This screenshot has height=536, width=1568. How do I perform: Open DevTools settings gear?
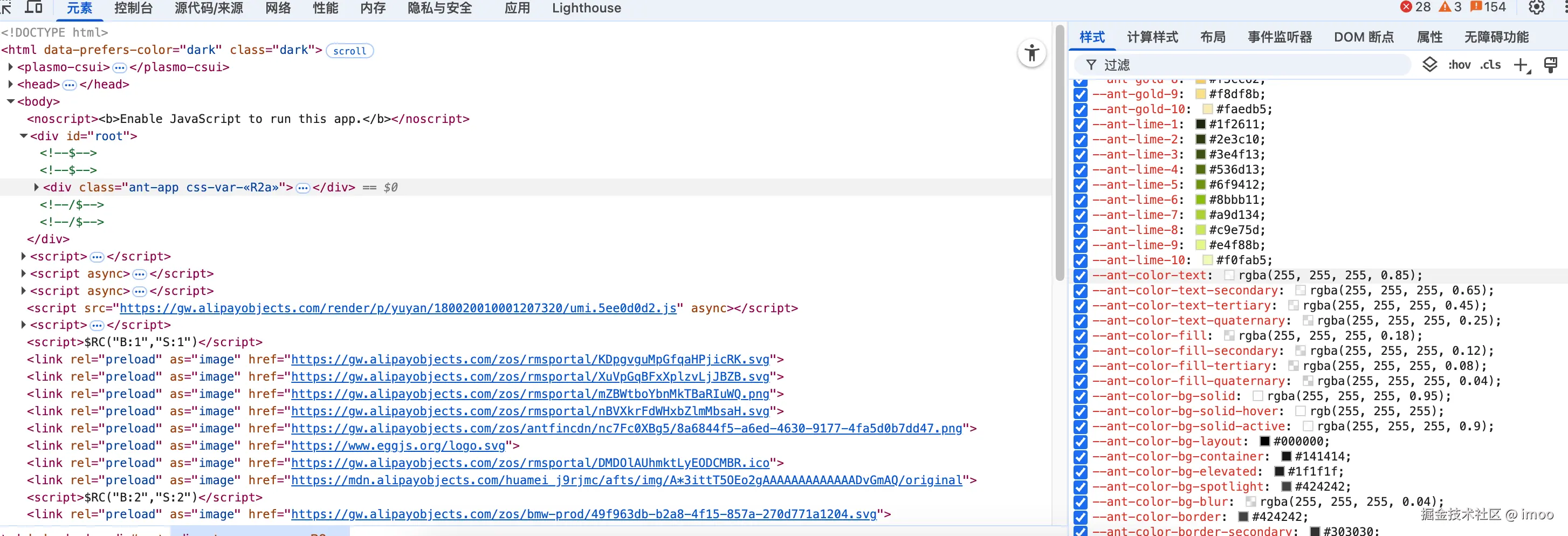pyautogui.click(x=1536, y=8)
